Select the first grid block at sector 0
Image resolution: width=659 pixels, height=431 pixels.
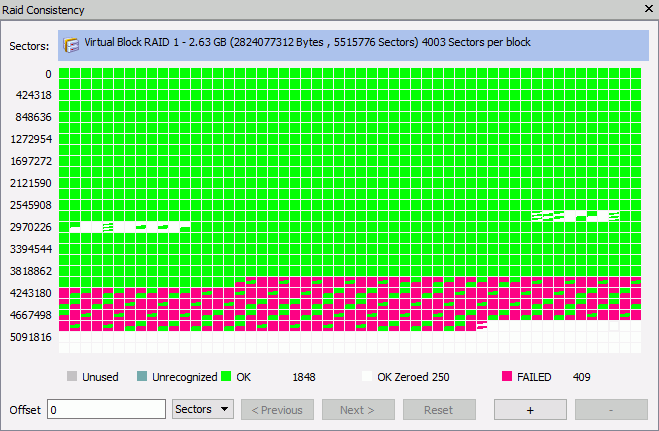[64, 74]
